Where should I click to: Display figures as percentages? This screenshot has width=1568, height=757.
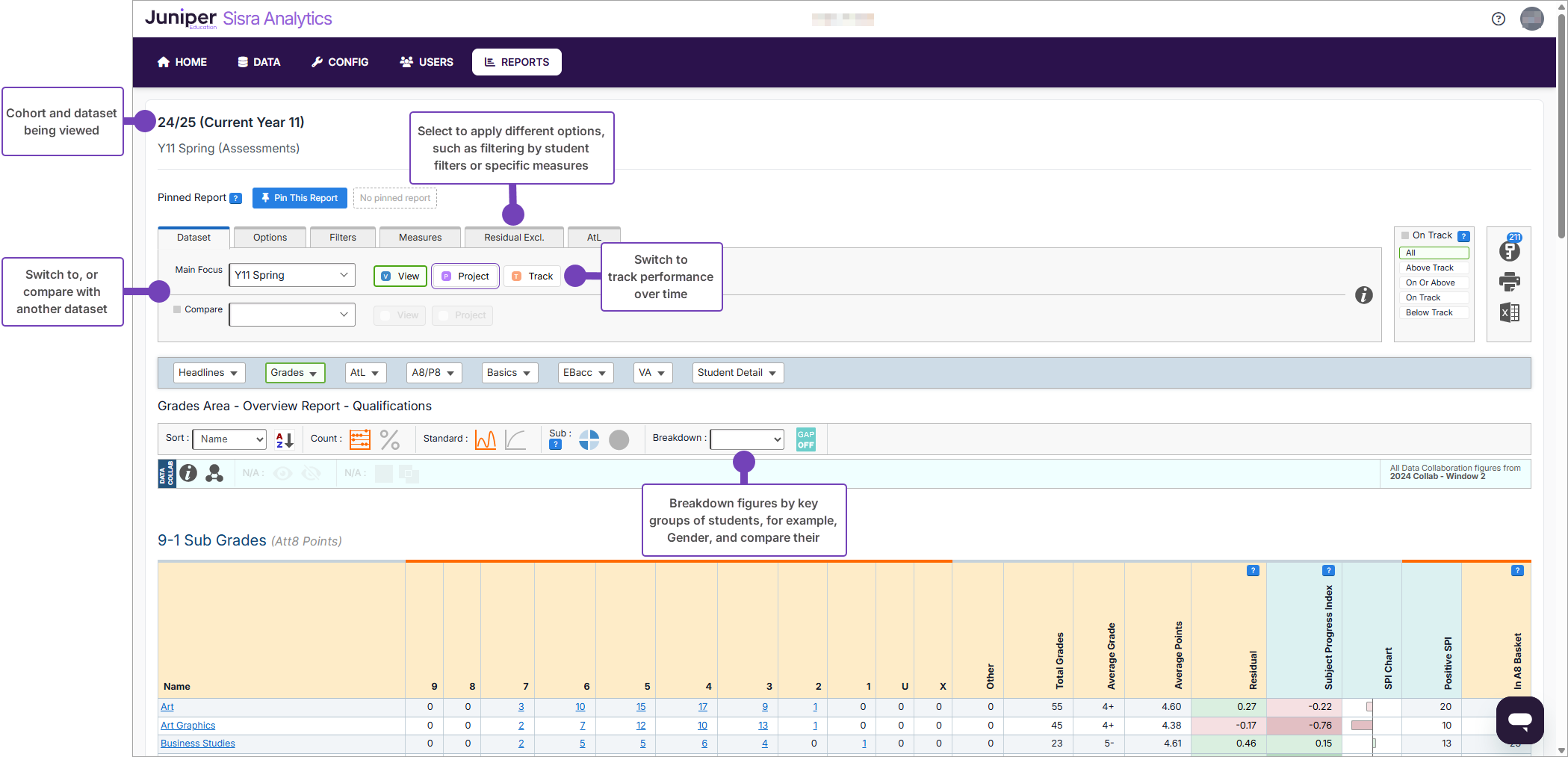390,440
